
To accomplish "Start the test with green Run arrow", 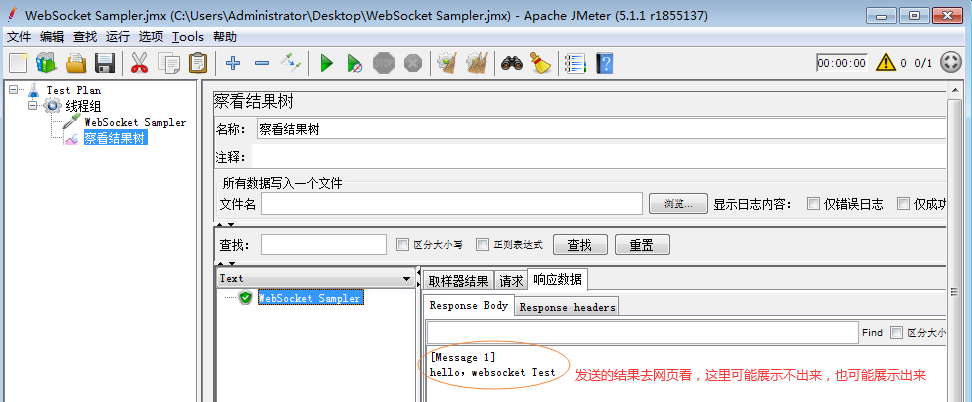I will point(326,63).
